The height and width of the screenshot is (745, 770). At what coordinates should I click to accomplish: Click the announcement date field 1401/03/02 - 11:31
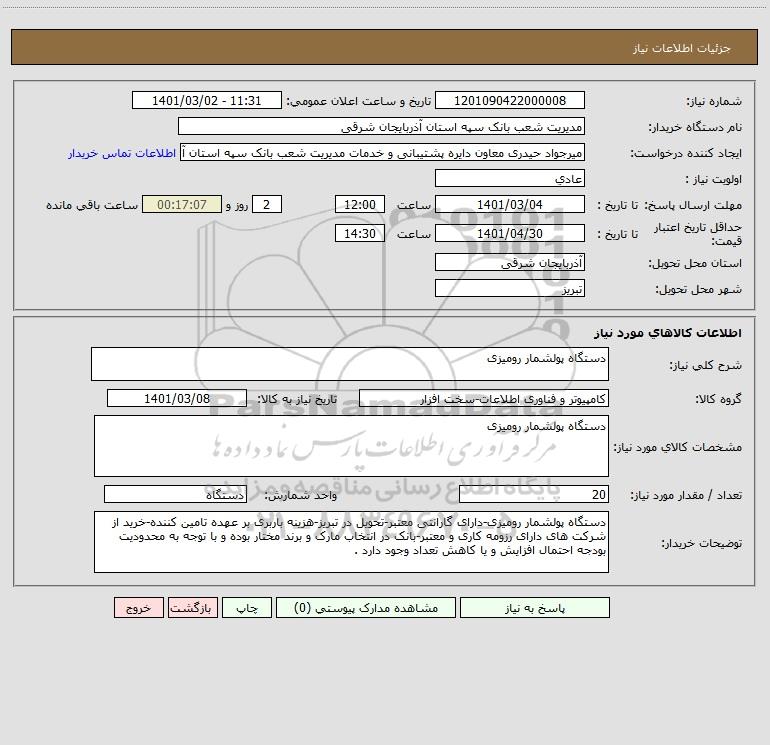207,101
